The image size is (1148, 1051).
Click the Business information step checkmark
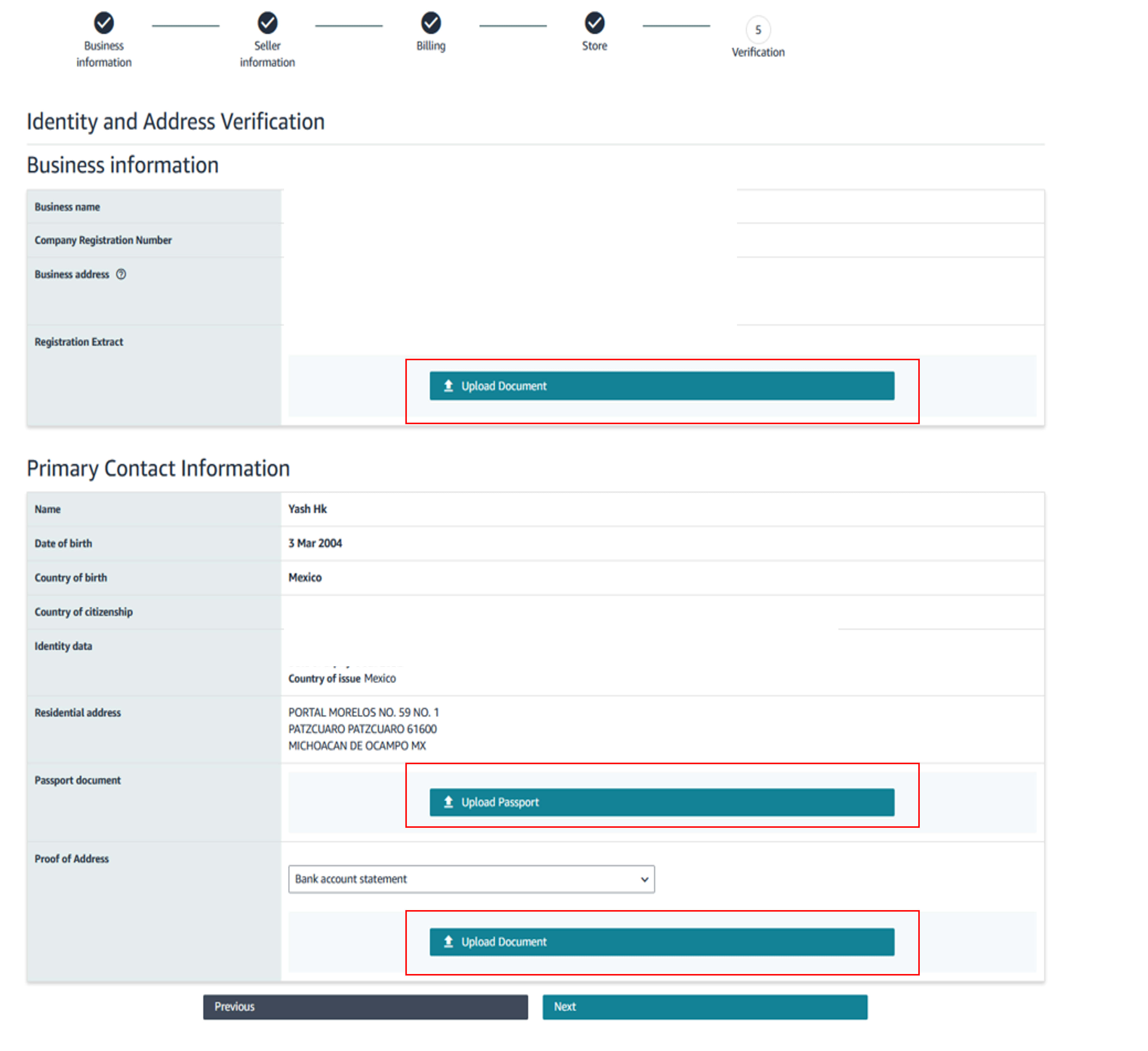(x=104, y=23)
